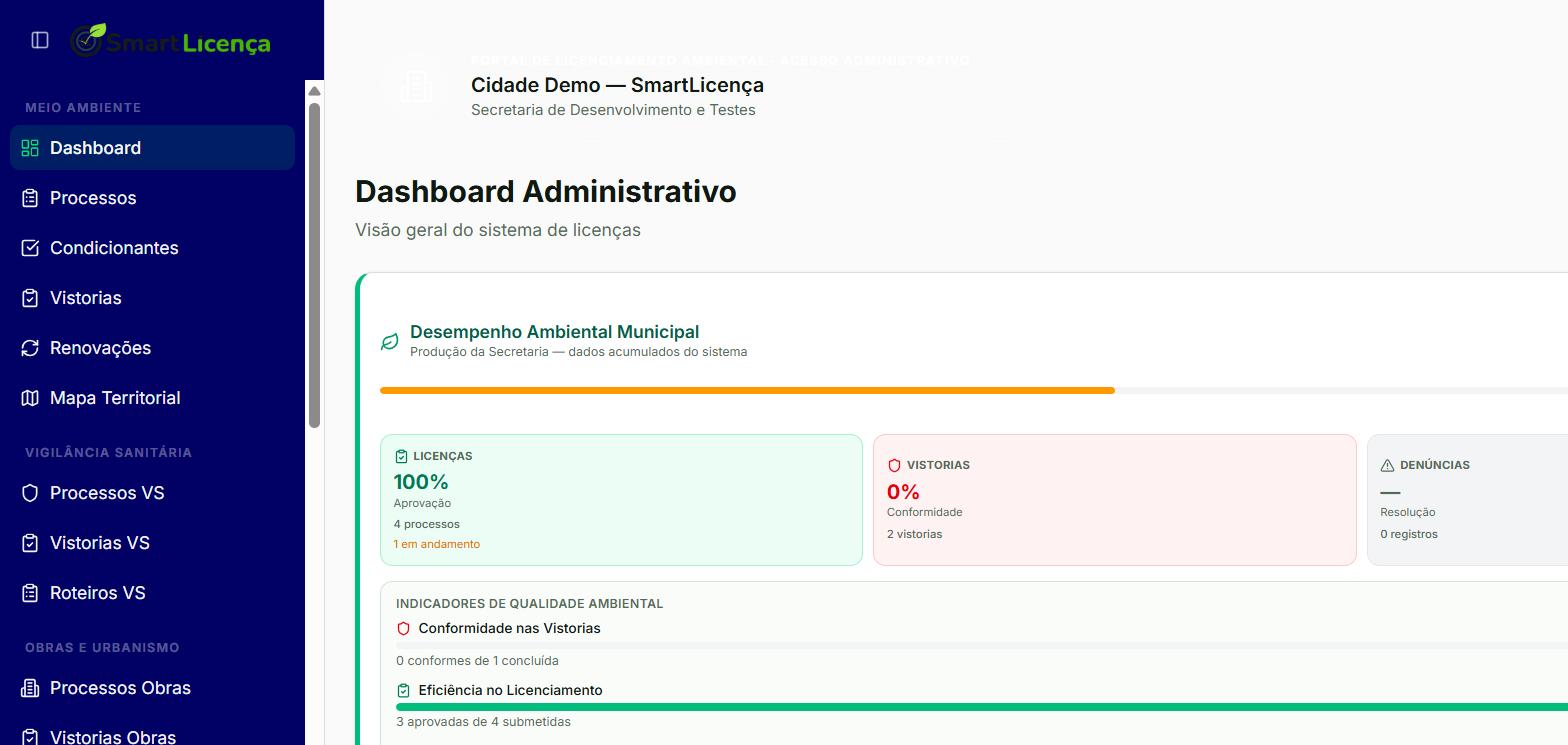This screenshot has height=745, width=1568.
Task: Click the Renovações refresh icon
Action: pyautogui.click(x=30, y=348)
